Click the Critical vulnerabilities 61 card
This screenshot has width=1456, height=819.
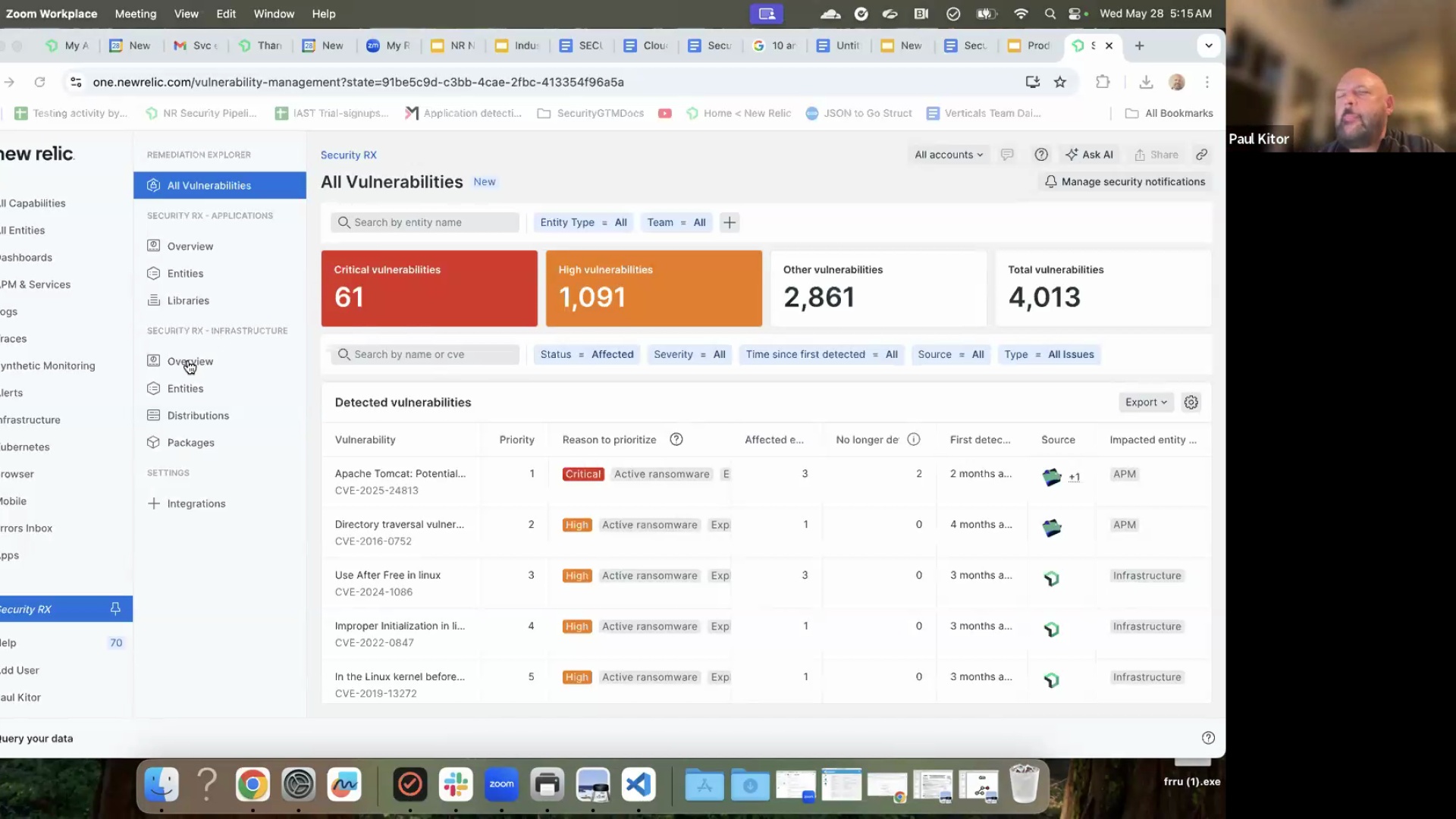click(x=429, y=289)
